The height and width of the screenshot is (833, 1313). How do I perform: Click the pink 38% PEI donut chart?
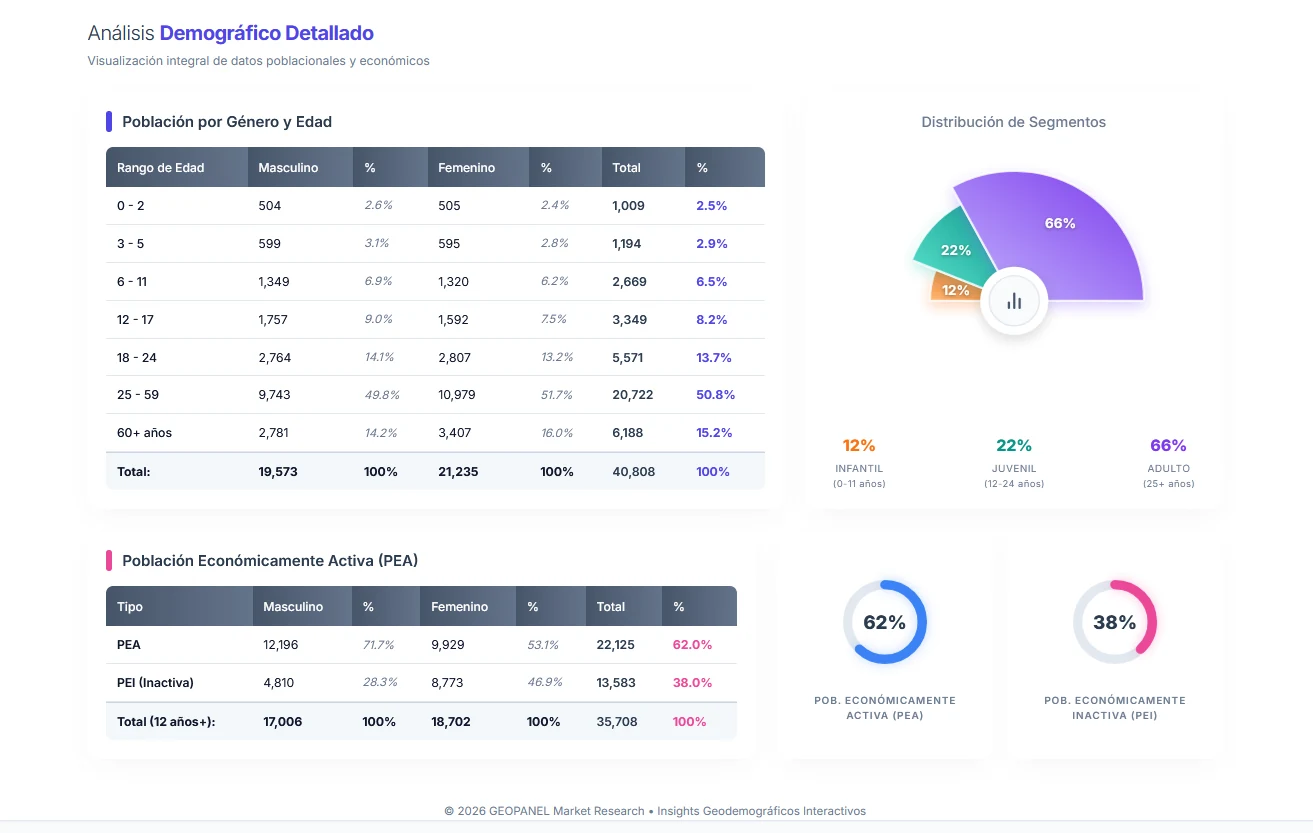click(x=1114, y=622)
